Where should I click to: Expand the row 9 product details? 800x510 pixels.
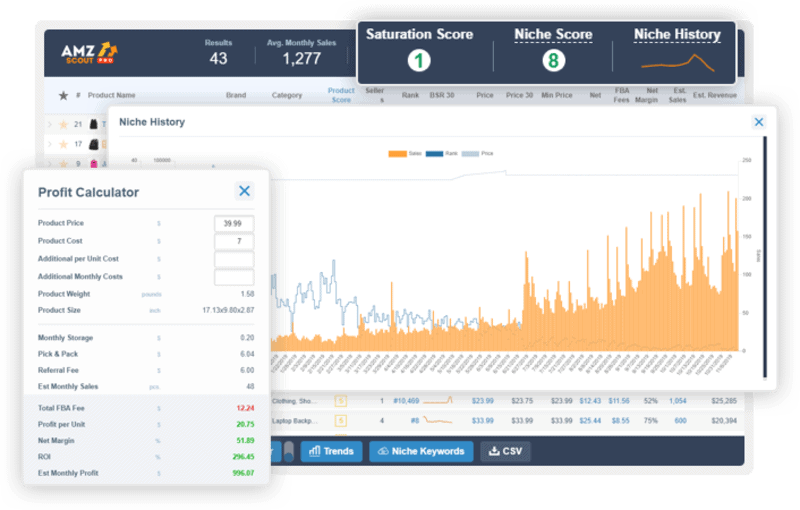tap(50, 163)
